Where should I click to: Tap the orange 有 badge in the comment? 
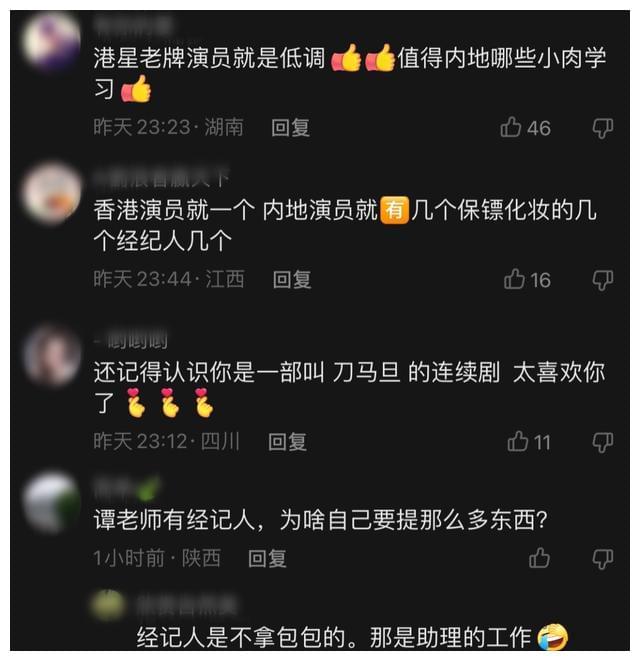(x=394, y=210)
